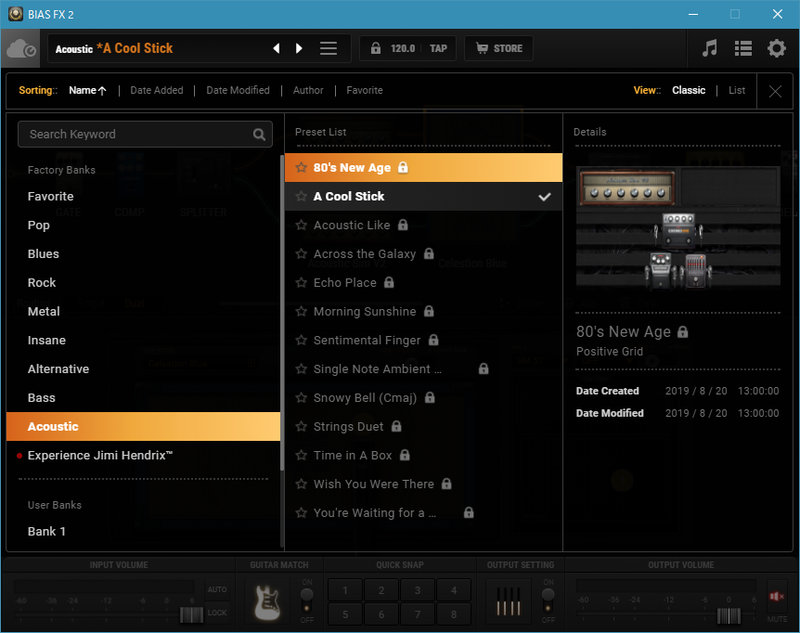Switch to Classic view

pos(688,90)
